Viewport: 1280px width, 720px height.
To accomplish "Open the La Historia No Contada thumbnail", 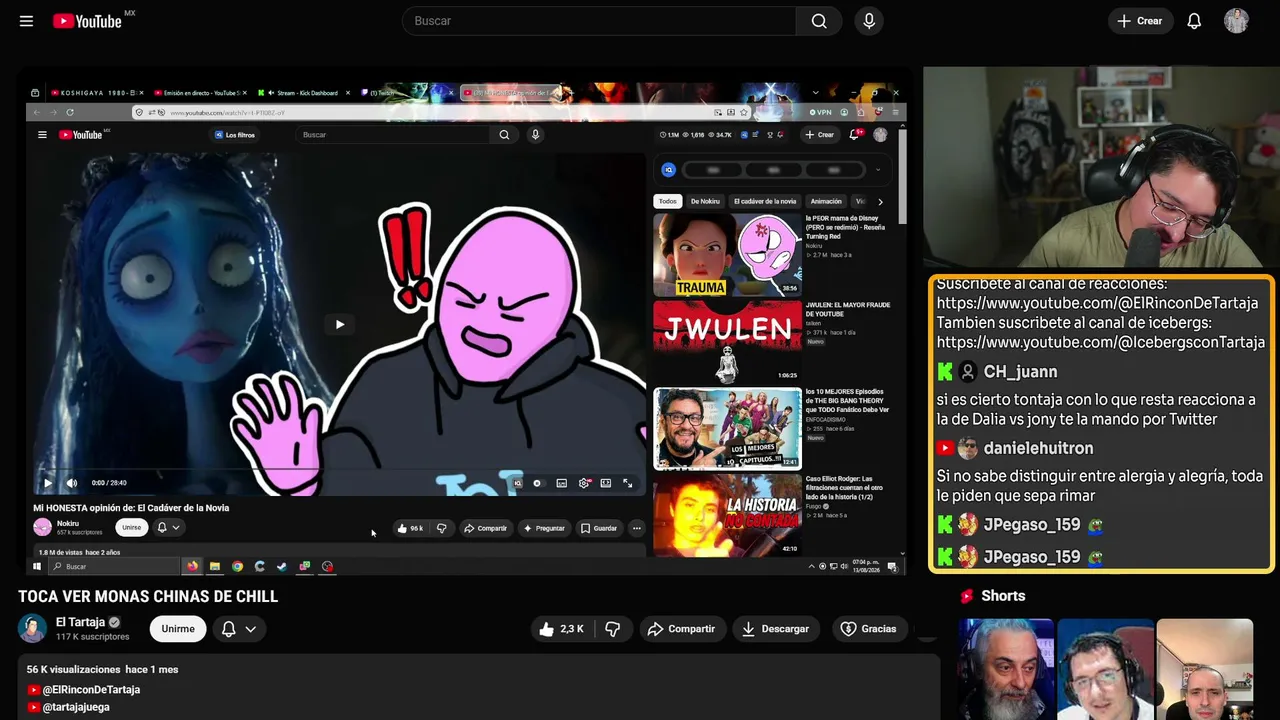I will pyautogui.click(x=728, y=515).
